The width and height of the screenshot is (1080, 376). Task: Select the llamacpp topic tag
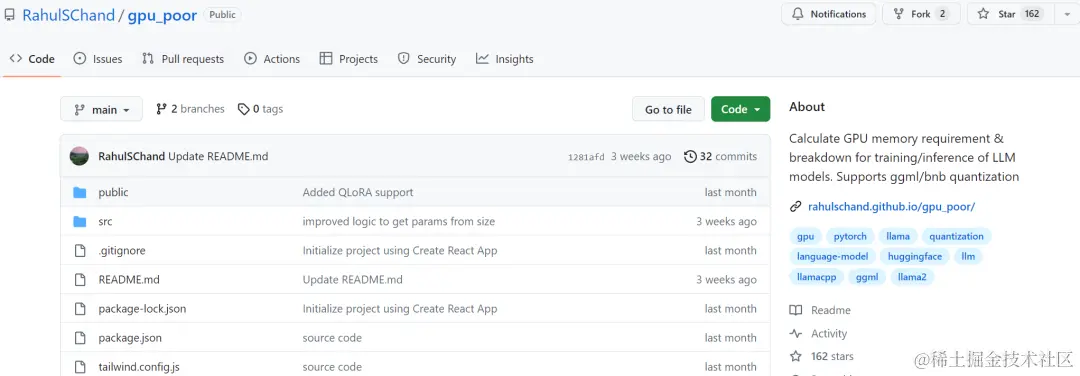click(816, 277)
